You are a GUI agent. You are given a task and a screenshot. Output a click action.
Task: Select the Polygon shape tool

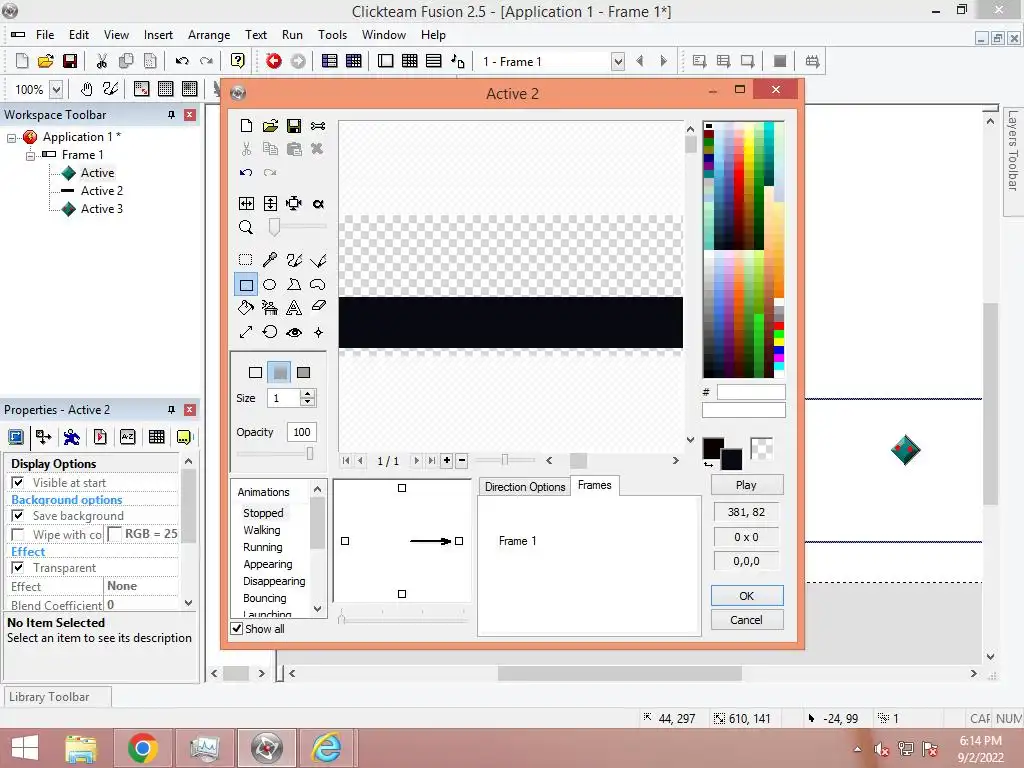tap(294, 285)
